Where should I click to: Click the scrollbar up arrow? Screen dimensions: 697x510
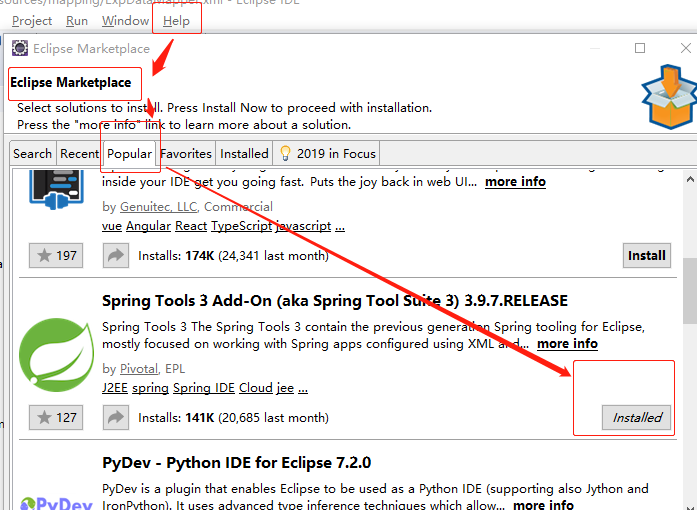[x=690, y=180]
